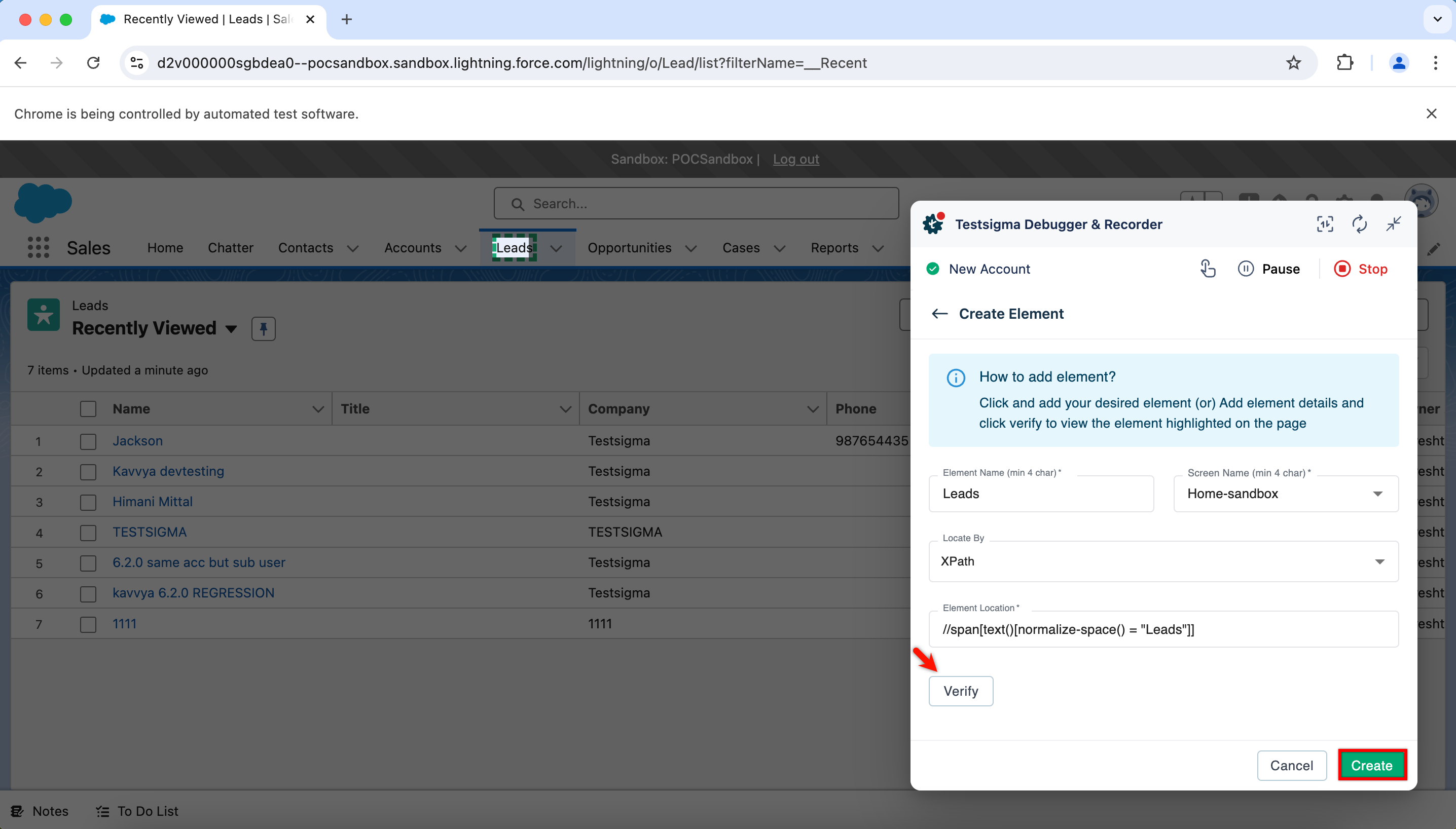The width and height of the screenshot is (1456, 829).
Task: Click the Stop recording icon
Action: pos(1341,269)
